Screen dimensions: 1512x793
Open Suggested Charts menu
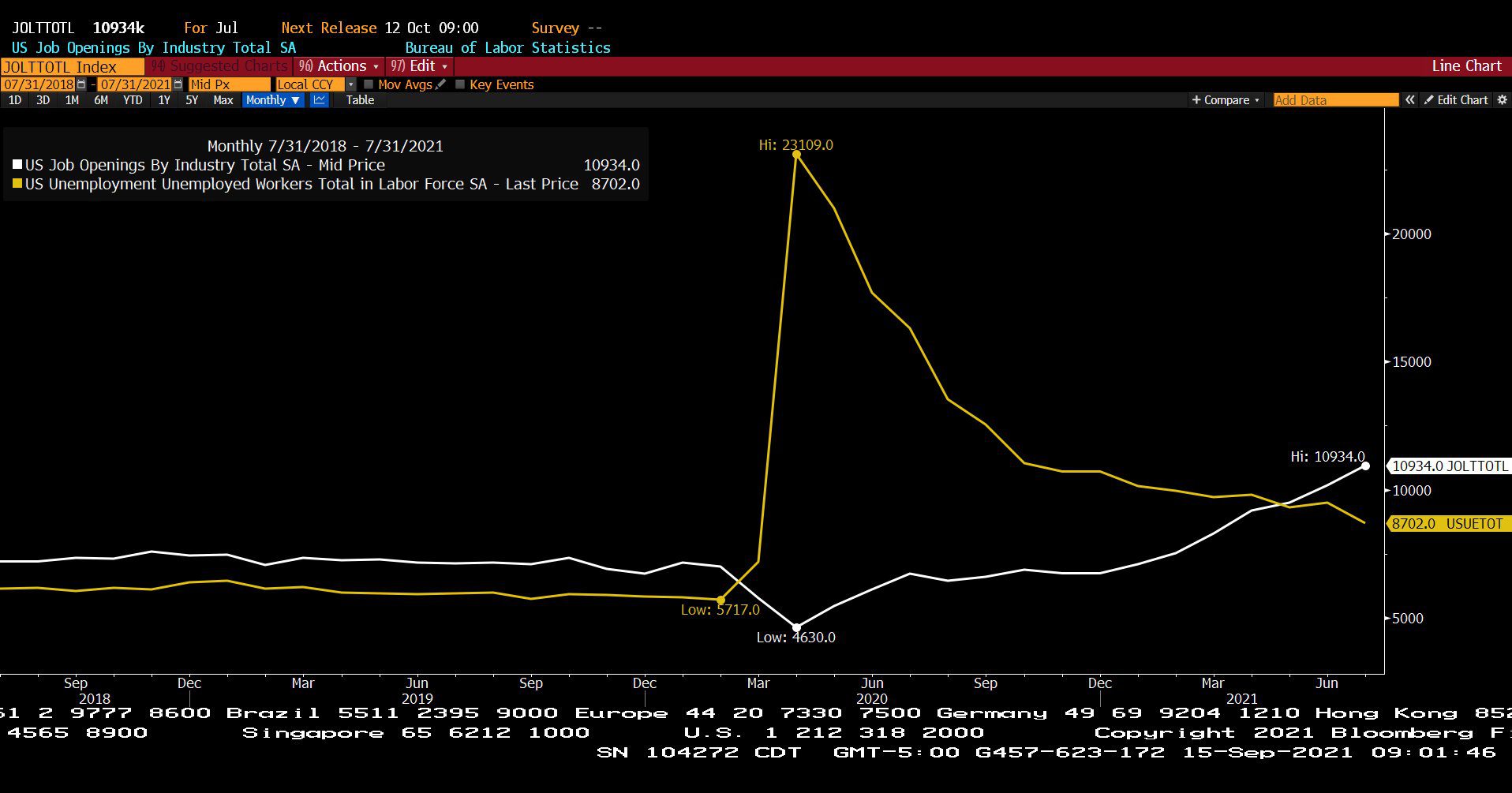pyautogui.click(x=219, y=66)
